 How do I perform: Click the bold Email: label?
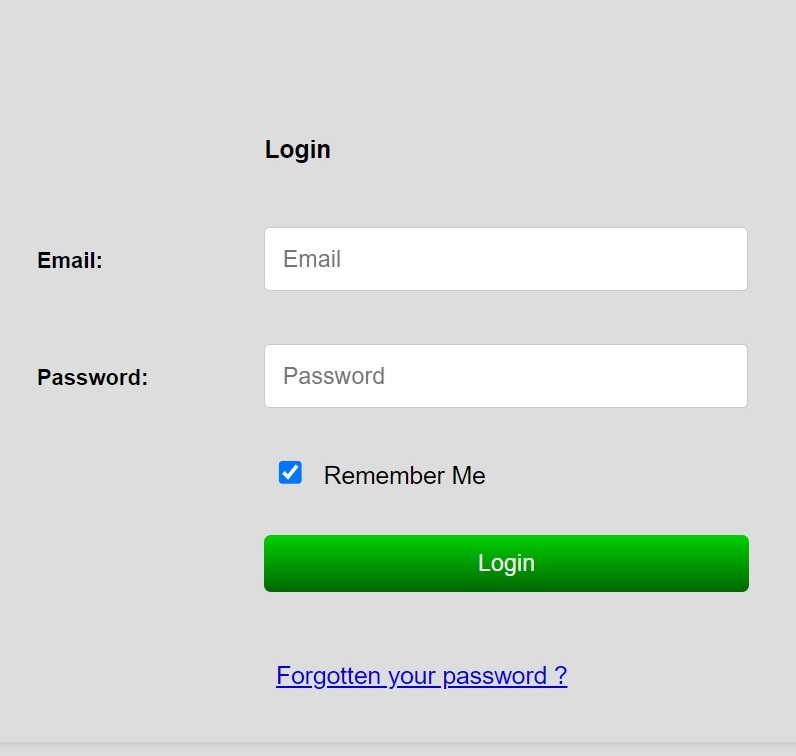[x=70, y=260]
